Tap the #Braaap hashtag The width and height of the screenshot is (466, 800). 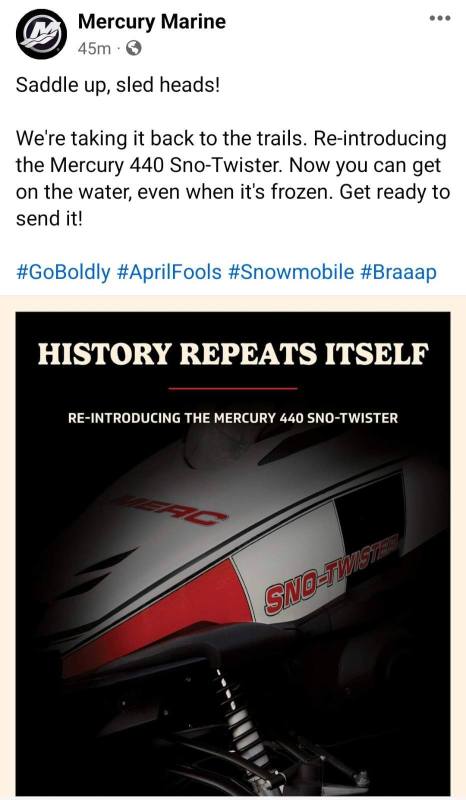[399, 272]
